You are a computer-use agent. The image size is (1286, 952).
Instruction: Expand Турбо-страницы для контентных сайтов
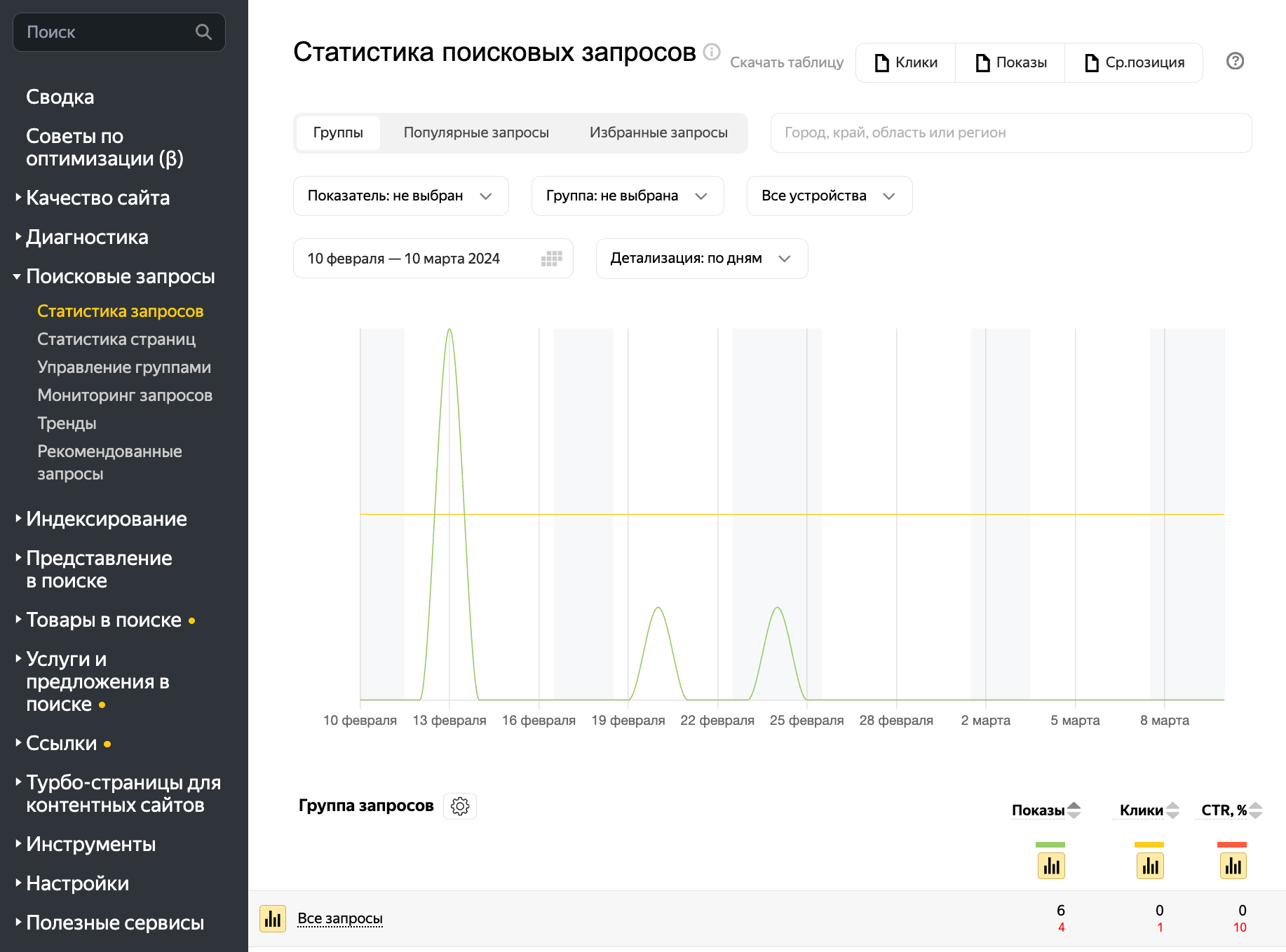click(123, 794)
